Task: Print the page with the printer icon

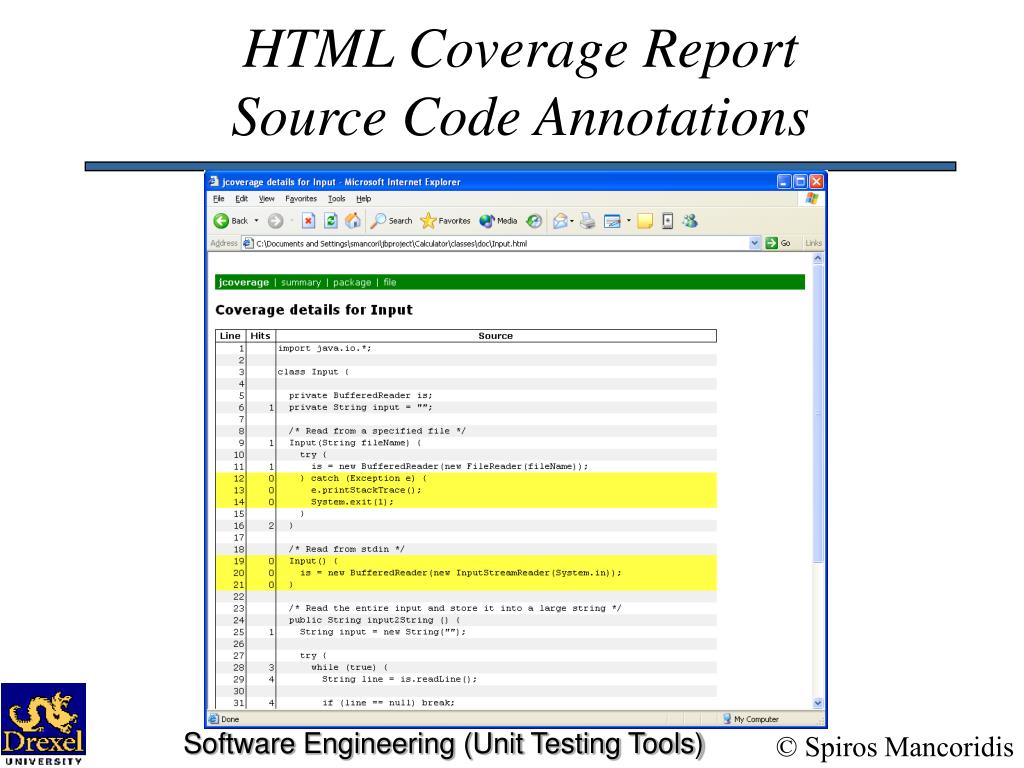Action: pos(588,221)
